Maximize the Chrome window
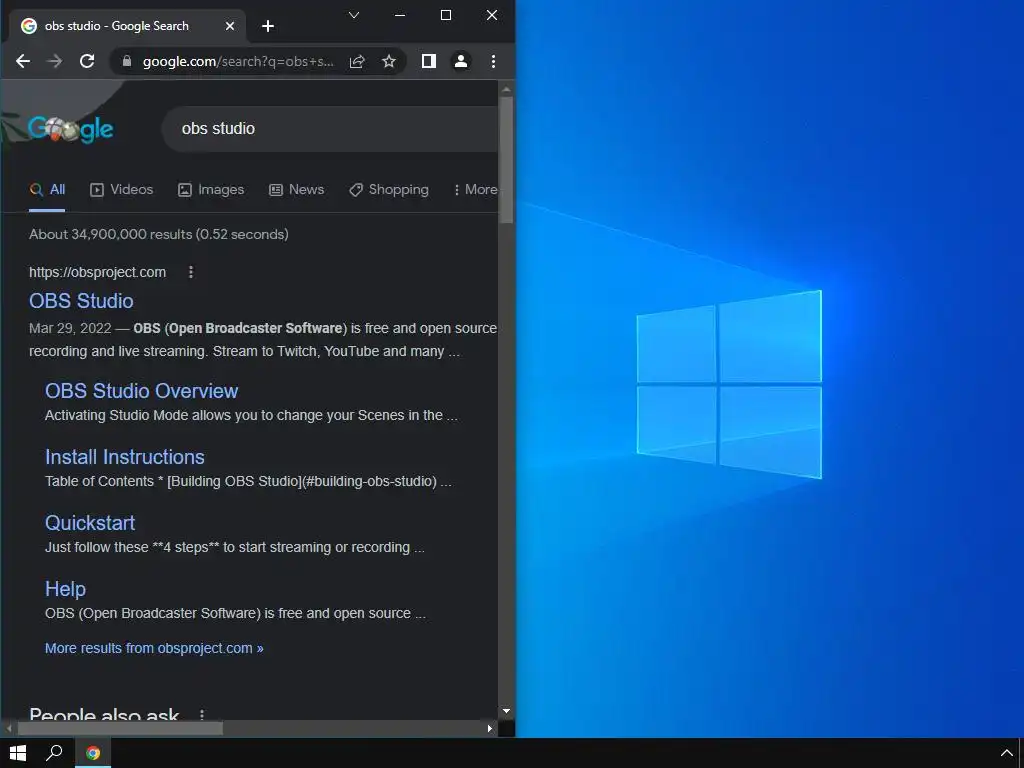The image size is (1024, 768). 446,15
